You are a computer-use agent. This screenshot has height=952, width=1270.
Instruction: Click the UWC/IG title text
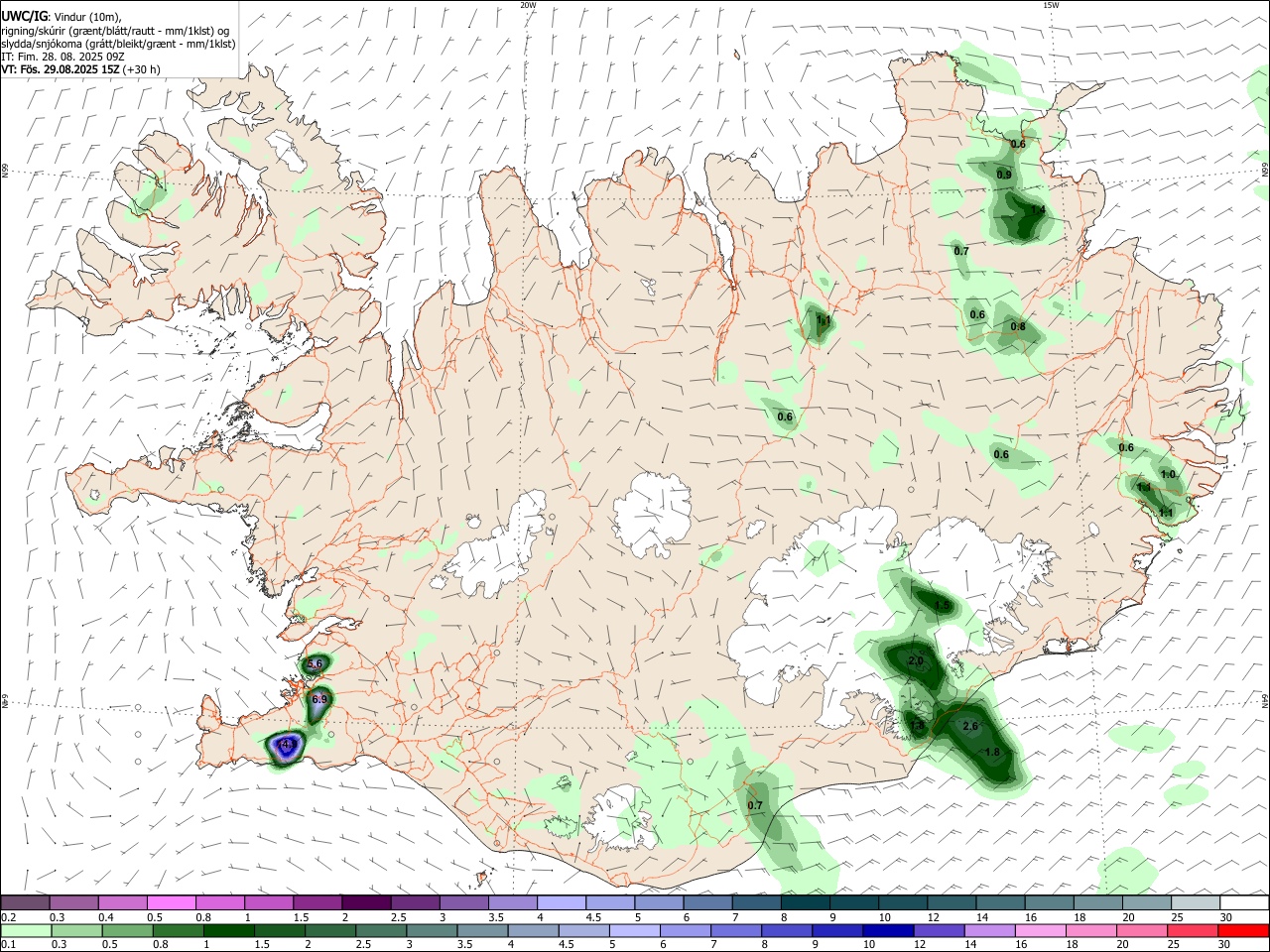click(x=24, y=17)
